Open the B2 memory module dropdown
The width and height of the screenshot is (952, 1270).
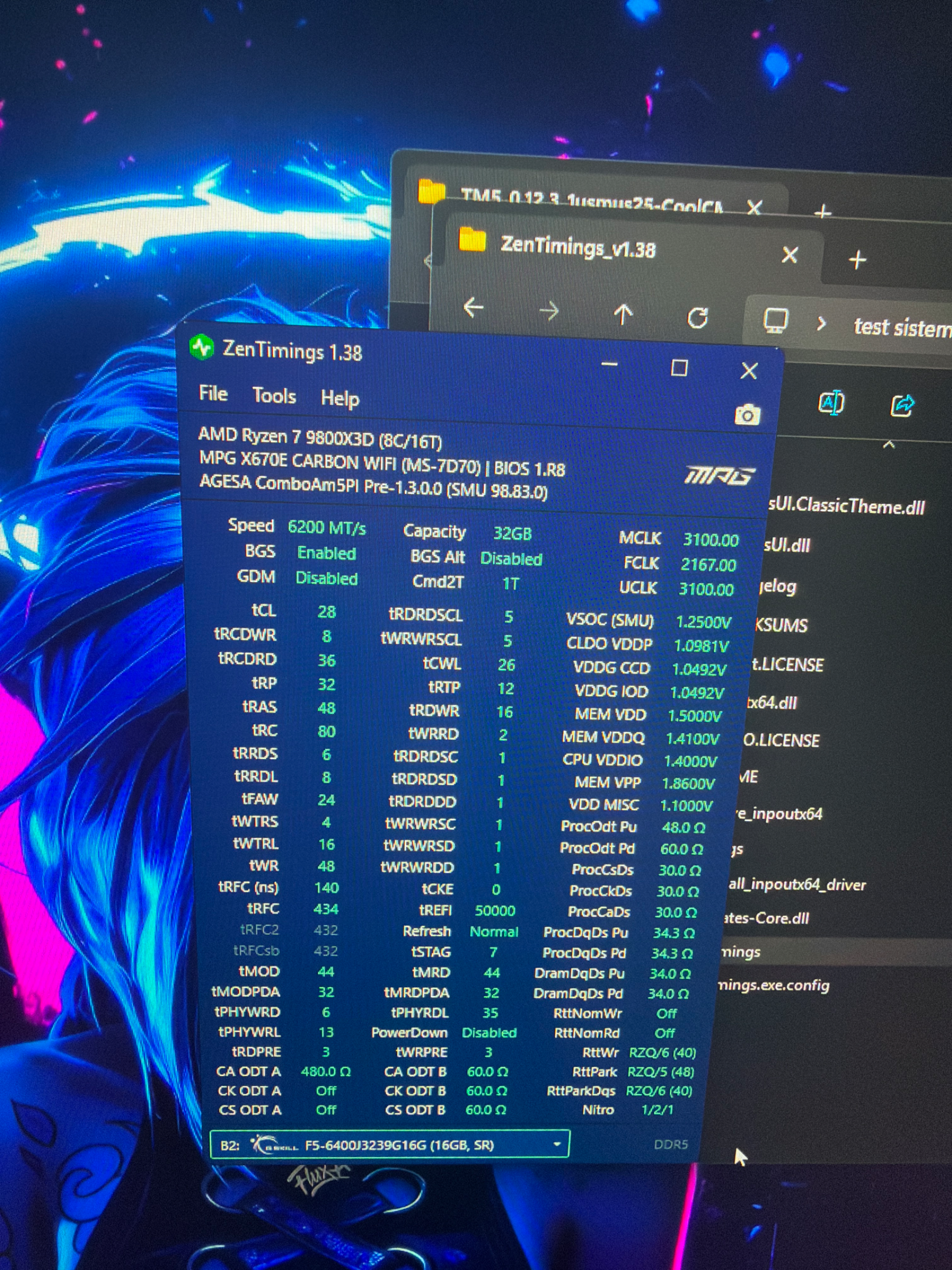(x=390, y=1144)
